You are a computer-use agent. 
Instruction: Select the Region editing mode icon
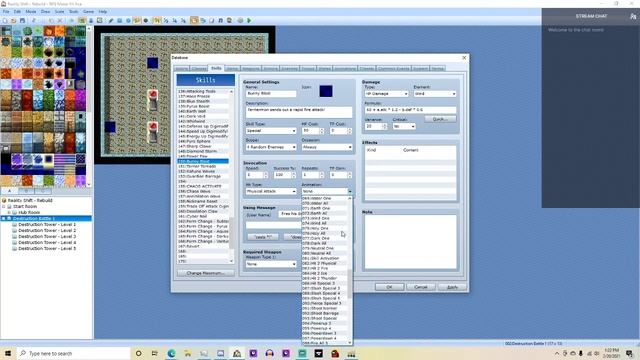coord(100,20)
